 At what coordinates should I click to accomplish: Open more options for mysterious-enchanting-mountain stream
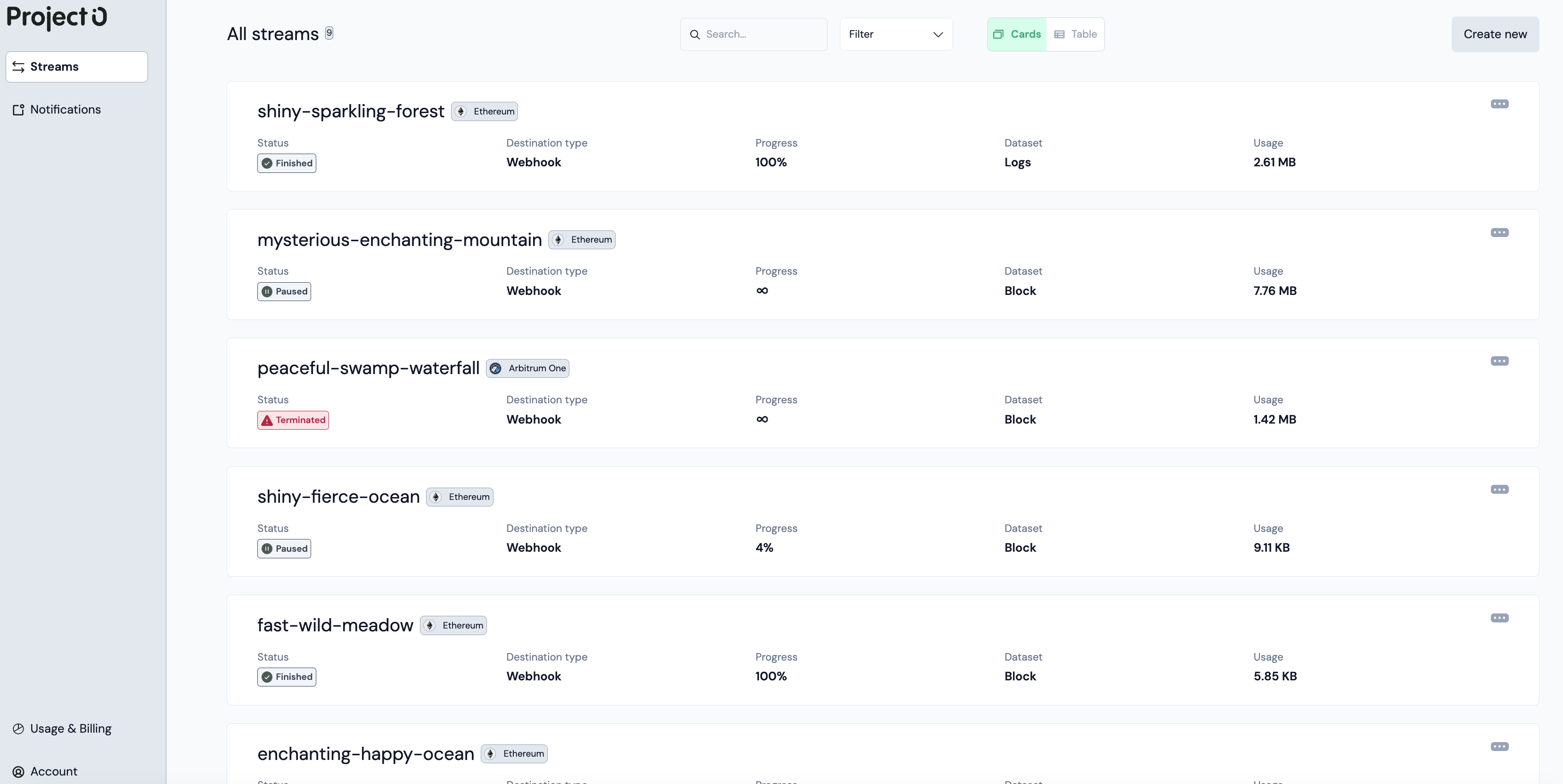tap(1499, 232)
